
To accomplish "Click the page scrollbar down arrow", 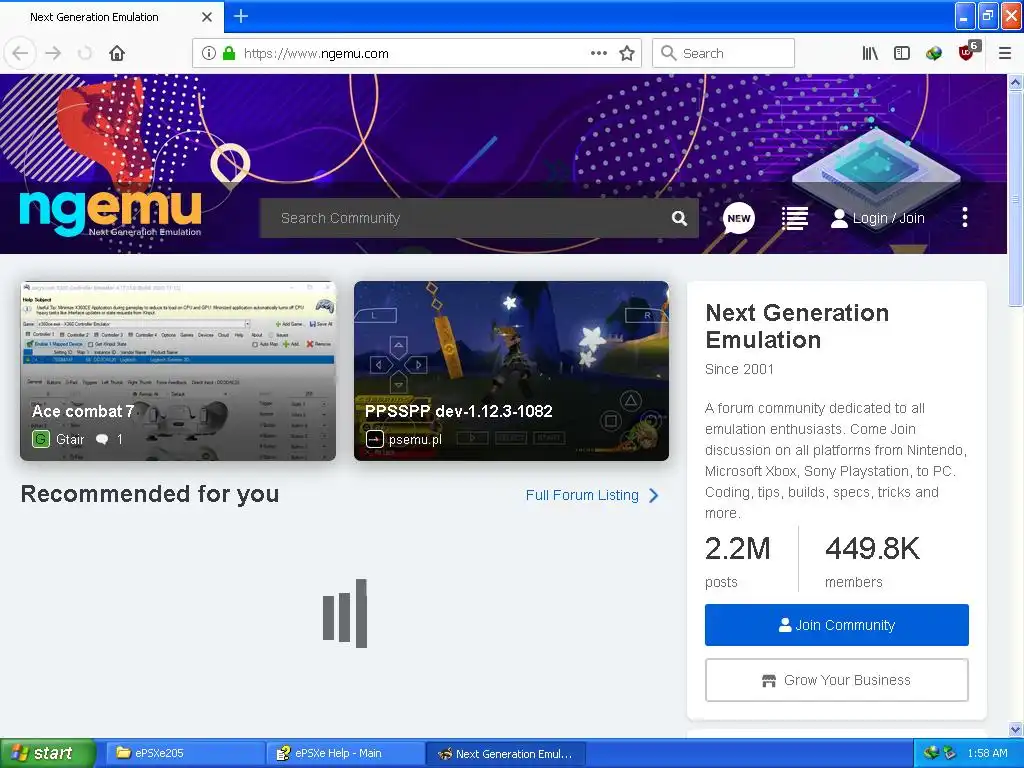I will click(x=1015, y=729).
